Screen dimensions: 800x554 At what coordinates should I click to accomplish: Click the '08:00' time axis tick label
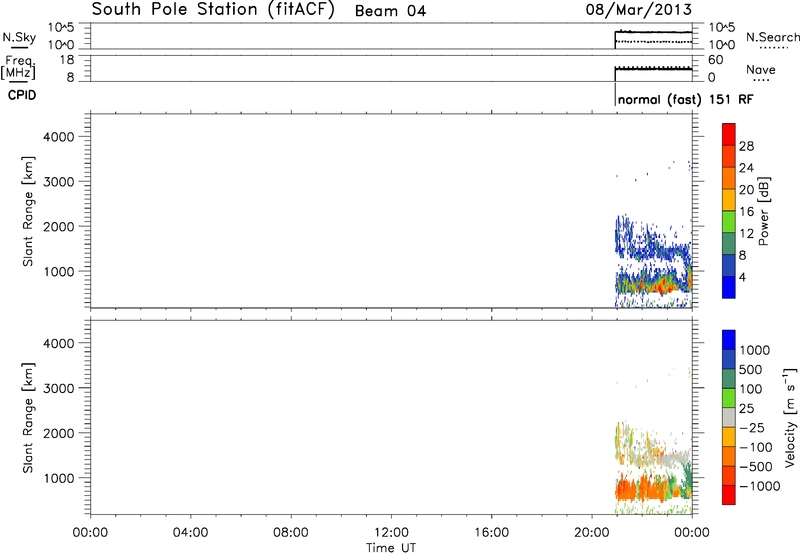291,533
